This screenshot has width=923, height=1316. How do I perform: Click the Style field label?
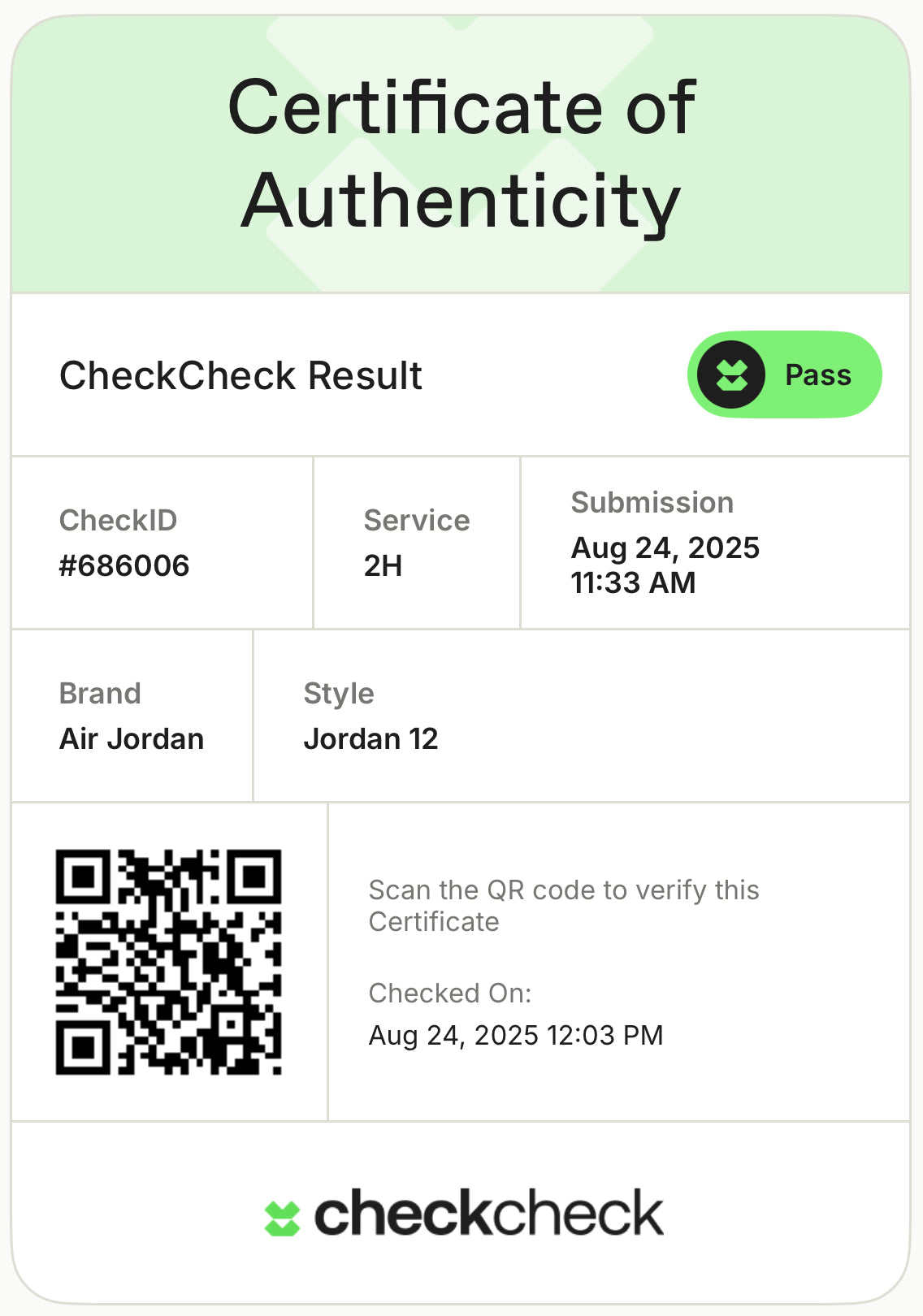tap(339, 694)
